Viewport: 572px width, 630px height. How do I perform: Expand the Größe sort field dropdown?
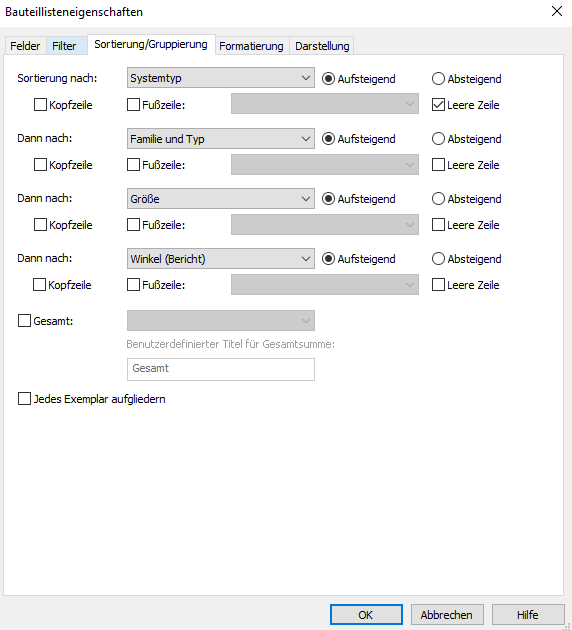pos(221,198)
